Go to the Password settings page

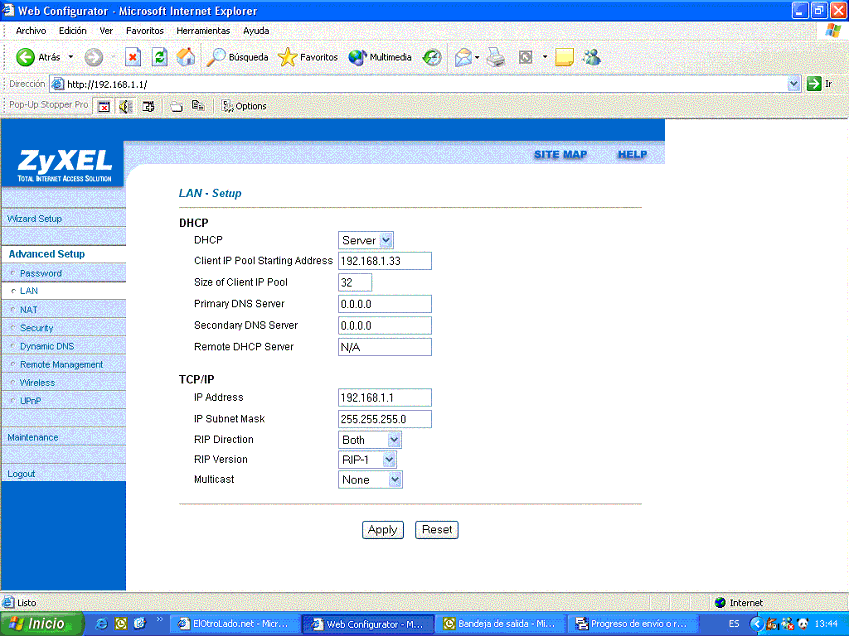pos(41,274)
